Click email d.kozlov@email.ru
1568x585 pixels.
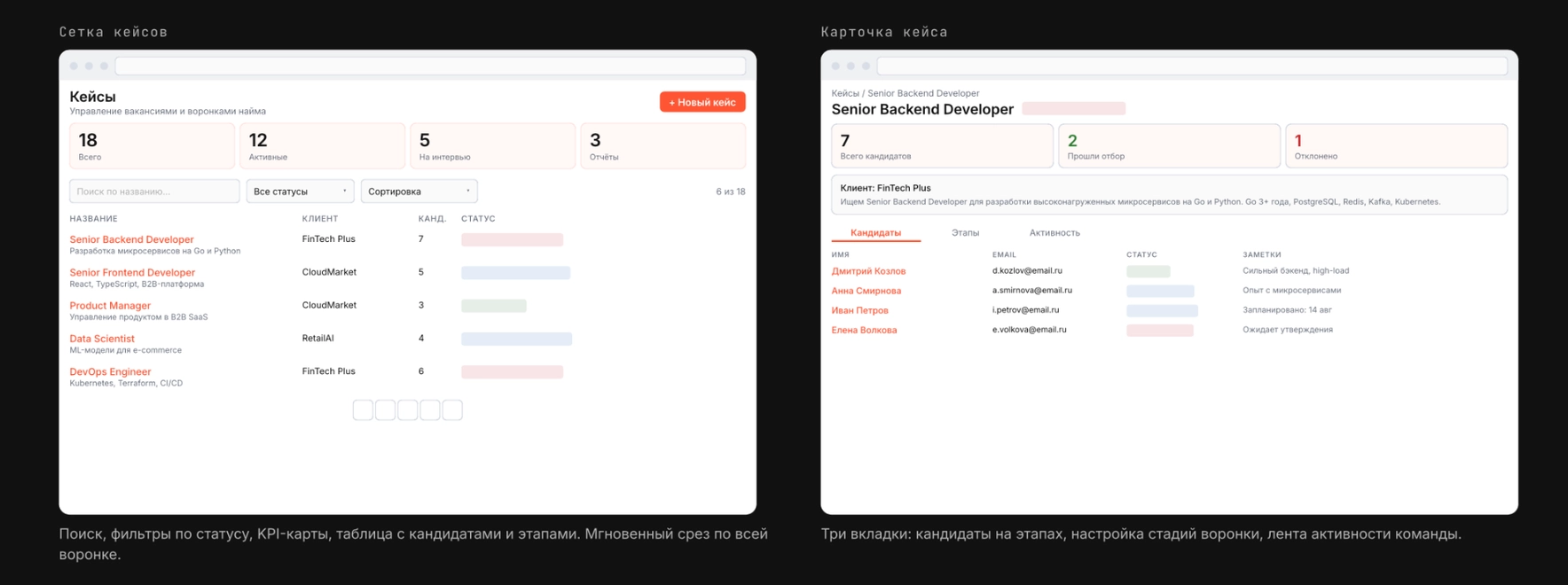click(1027, 270)
